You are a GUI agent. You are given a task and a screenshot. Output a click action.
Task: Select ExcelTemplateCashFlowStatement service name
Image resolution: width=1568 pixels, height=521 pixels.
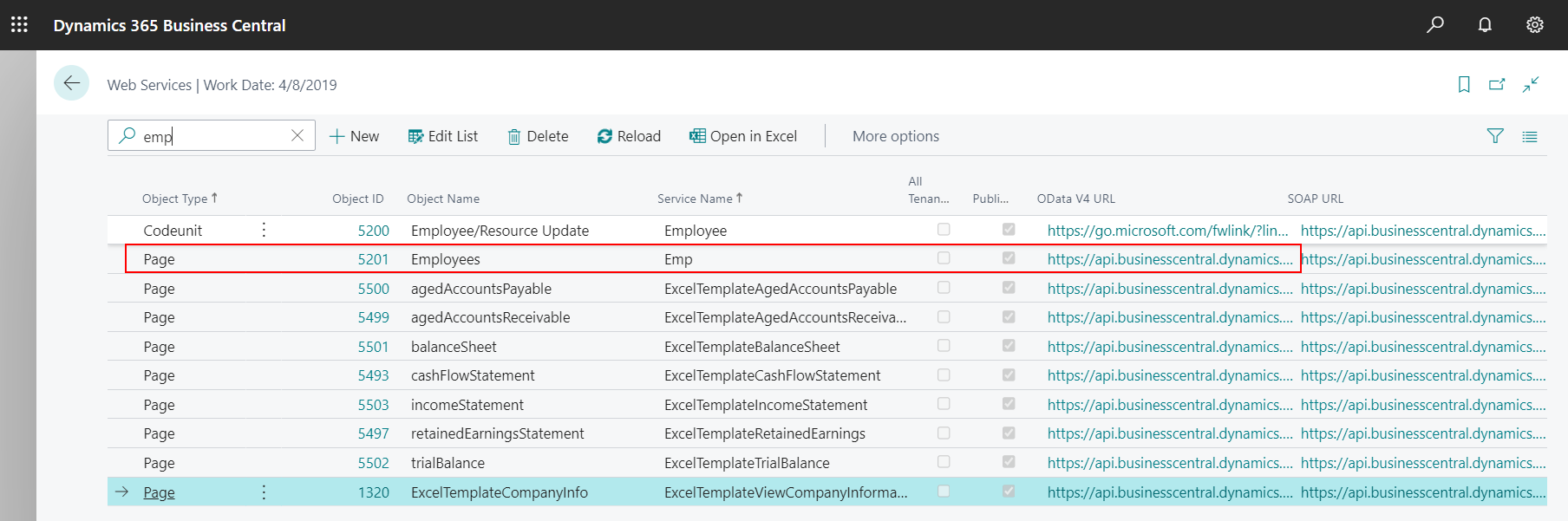(772, 375)
